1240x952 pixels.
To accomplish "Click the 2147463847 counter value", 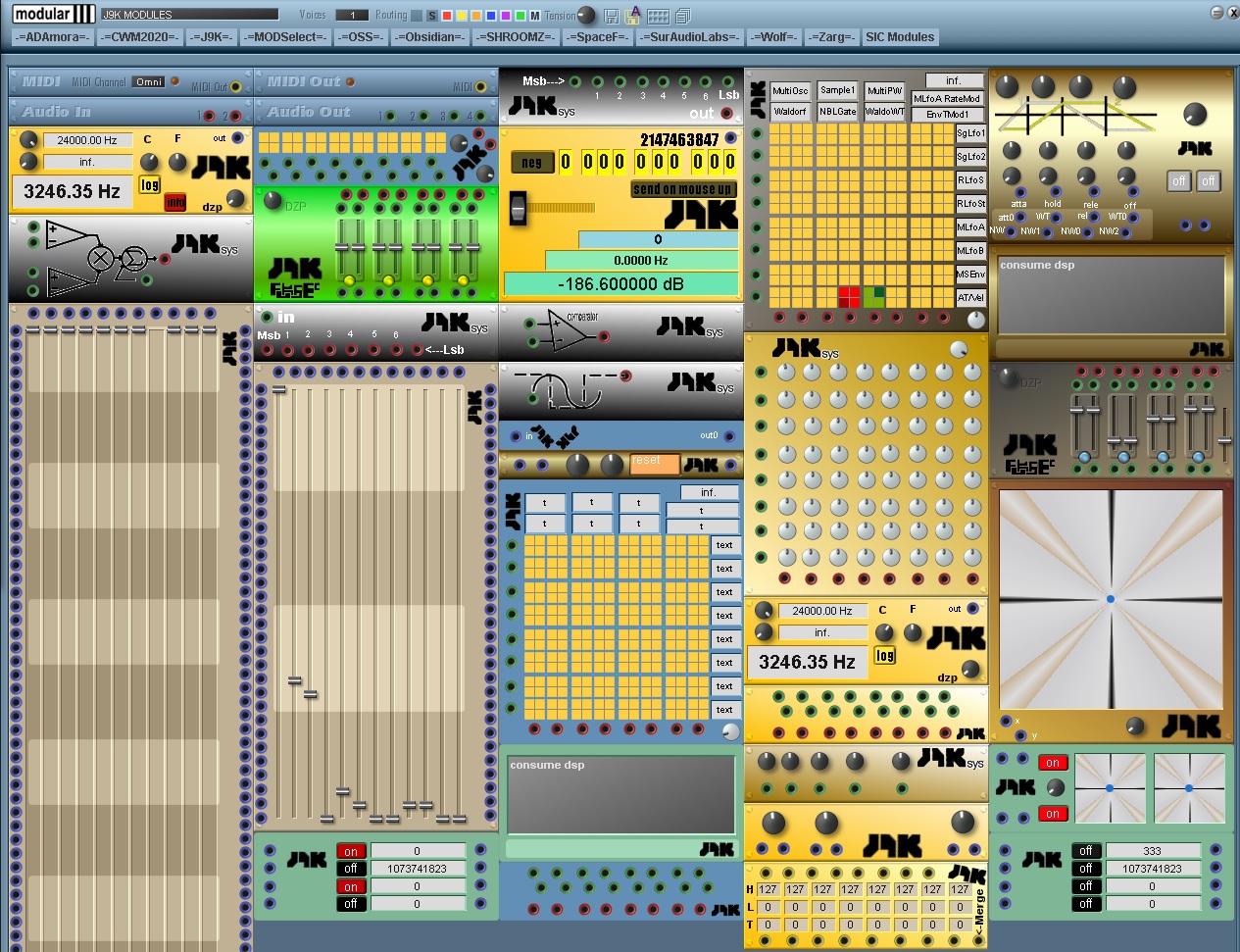I will [x=679, y=140].
